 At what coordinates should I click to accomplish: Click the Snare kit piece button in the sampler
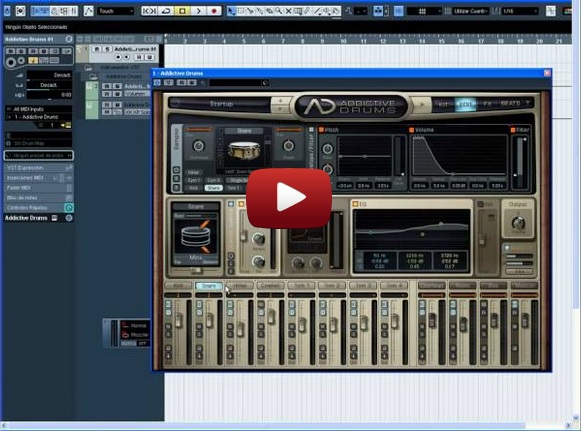213,188
